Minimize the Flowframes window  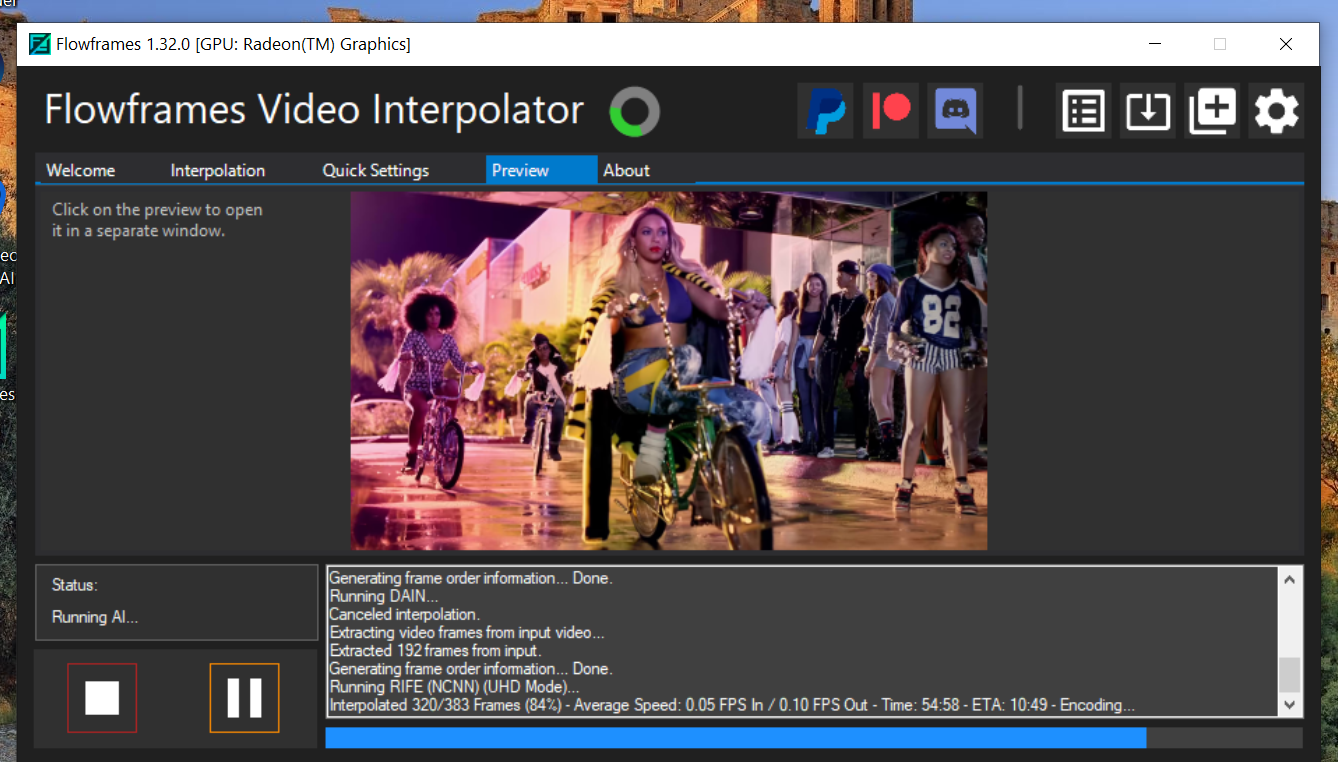(1155, 44)
